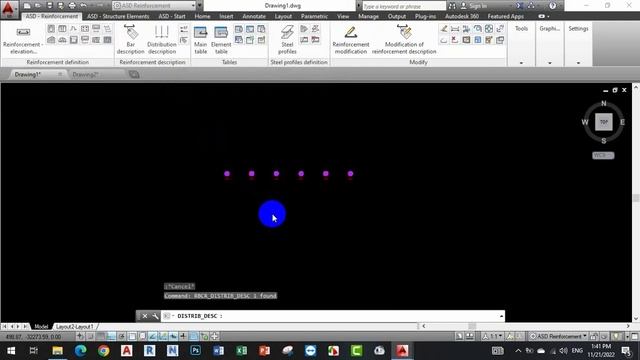Viewport: 640px width, 360px height.
Task: Open Revit from the taskbar
Action: click(x=149, y=351)
